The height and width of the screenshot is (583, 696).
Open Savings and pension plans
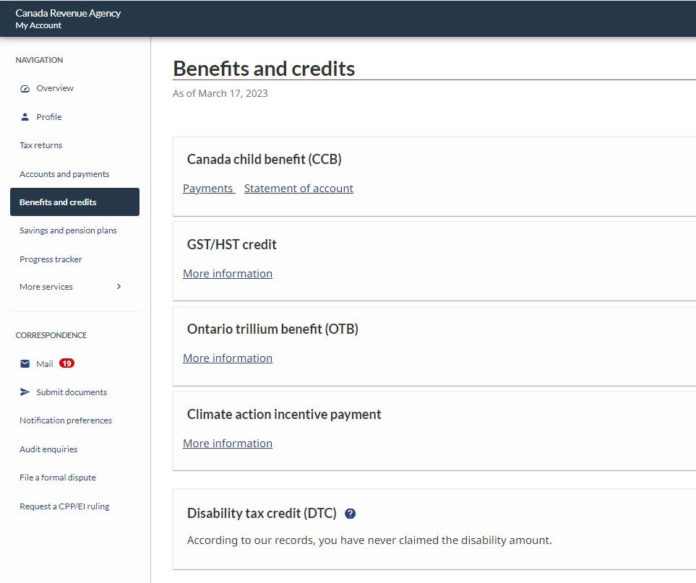coord(68,230)
